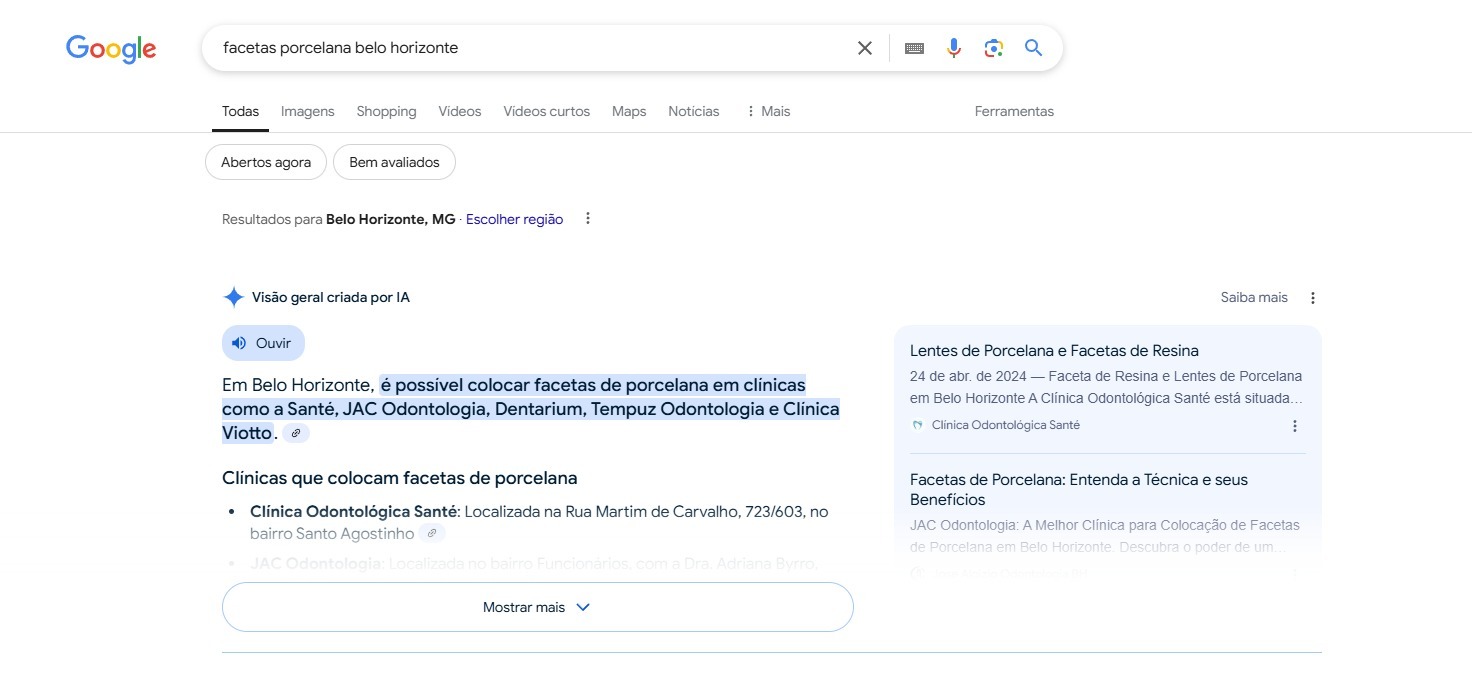Focus the search input field
The width and height of the screenshot is (1472, 674).
click(x=530, y=48)
